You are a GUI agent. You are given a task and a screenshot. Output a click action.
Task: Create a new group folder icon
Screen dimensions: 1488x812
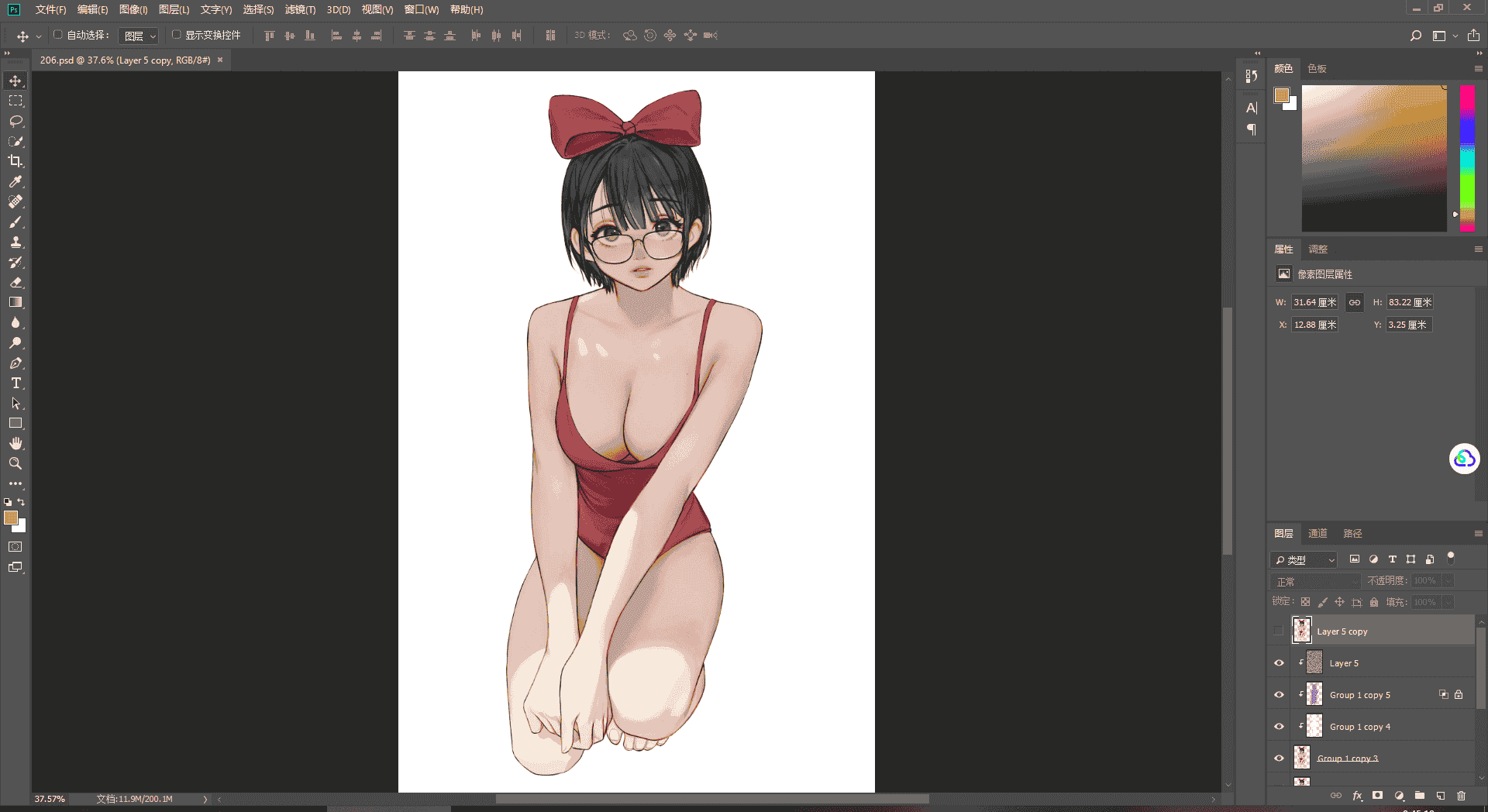tap(1420, 796)
